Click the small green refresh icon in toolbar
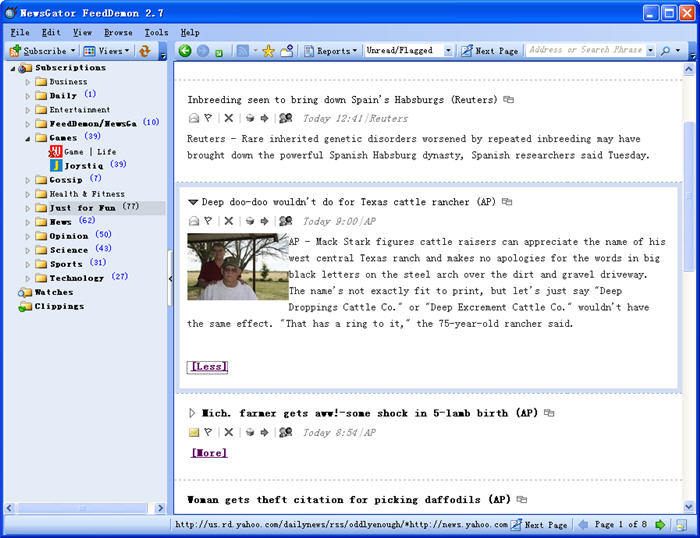 click(x=219, y=53)
